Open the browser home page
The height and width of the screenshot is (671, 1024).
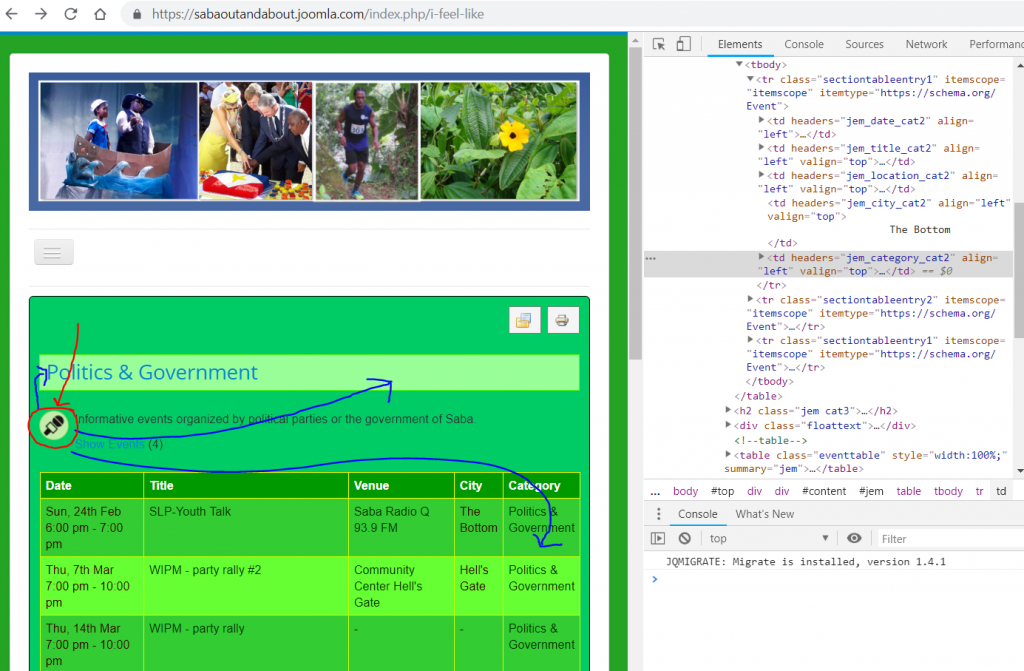[x=100, y=14]
